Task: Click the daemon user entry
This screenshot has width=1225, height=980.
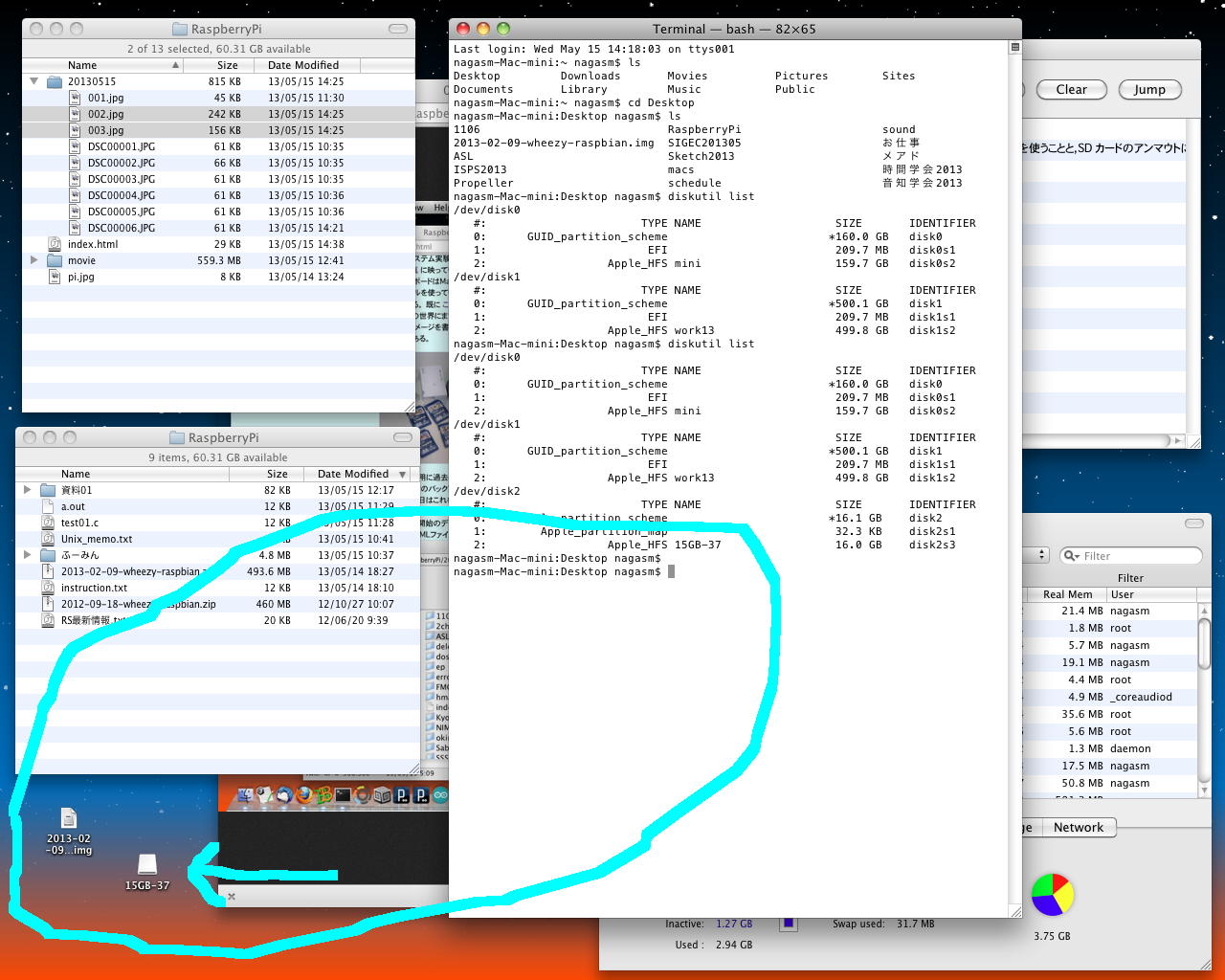Action: click(1130, 748)
